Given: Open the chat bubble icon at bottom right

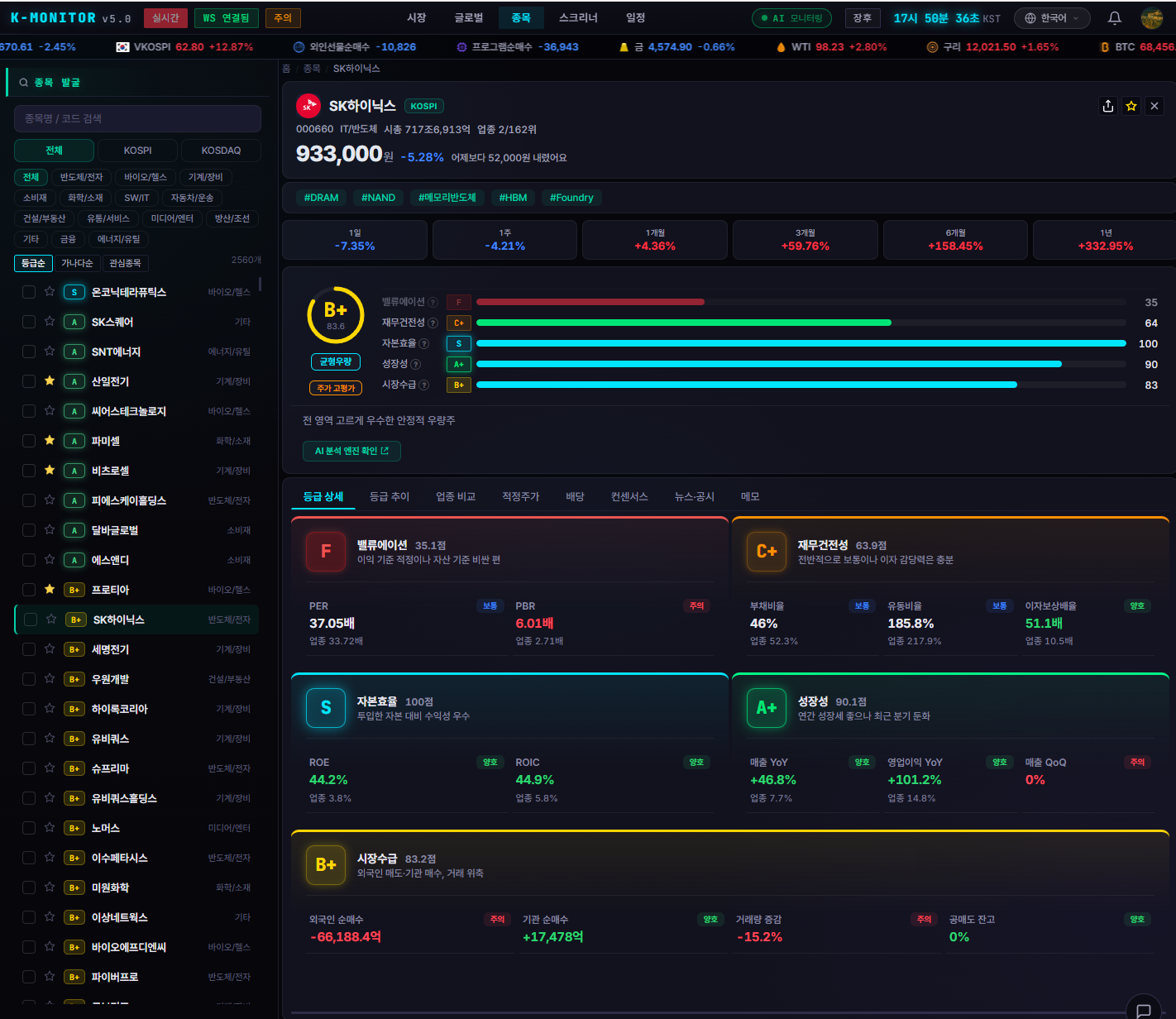Looking at the screenshot, I should click(x=1144, y=1010).
